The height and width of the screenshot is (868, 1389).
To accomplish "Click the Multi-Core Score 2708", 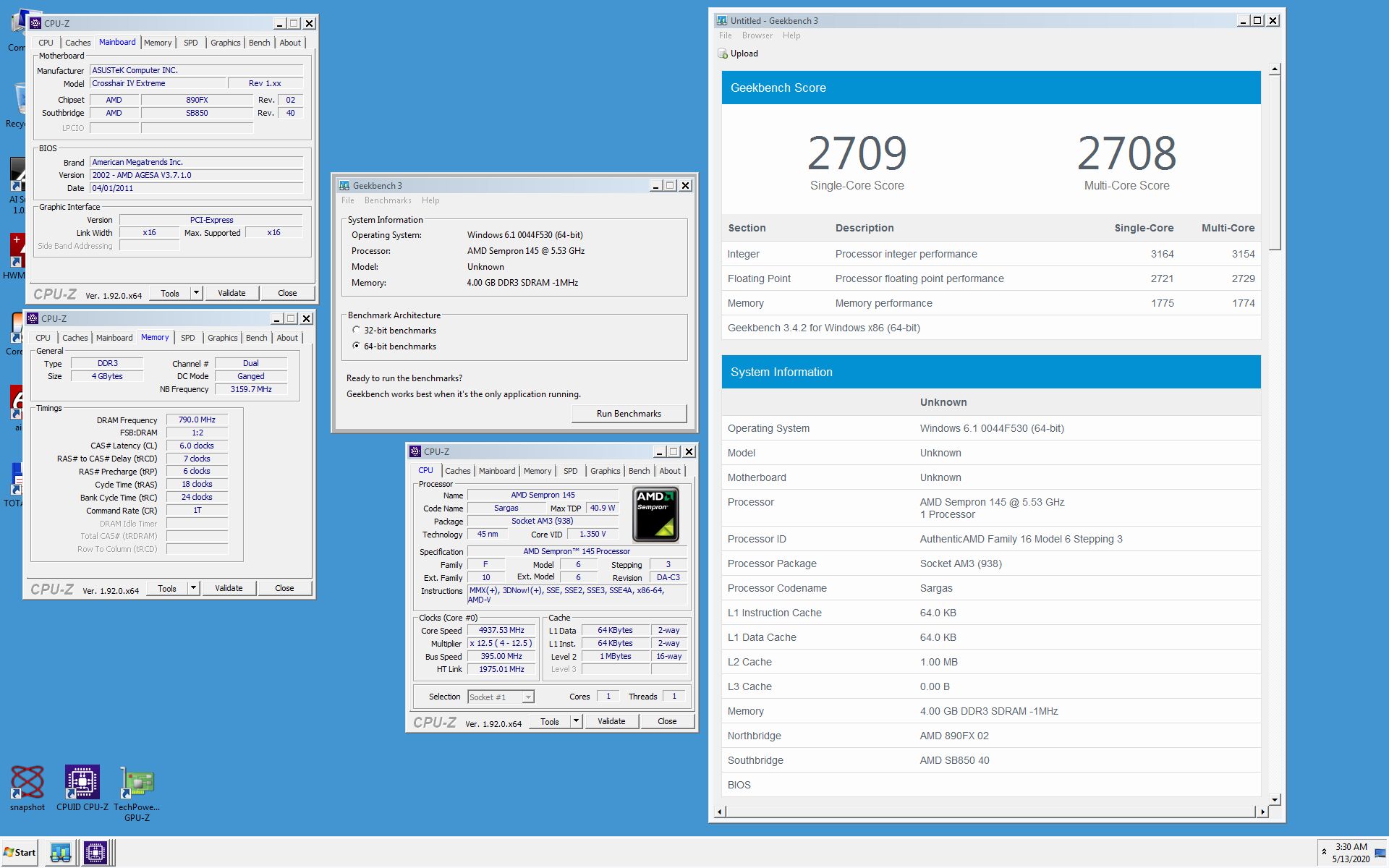I will pyautogui.click(x=1126, y=153).
